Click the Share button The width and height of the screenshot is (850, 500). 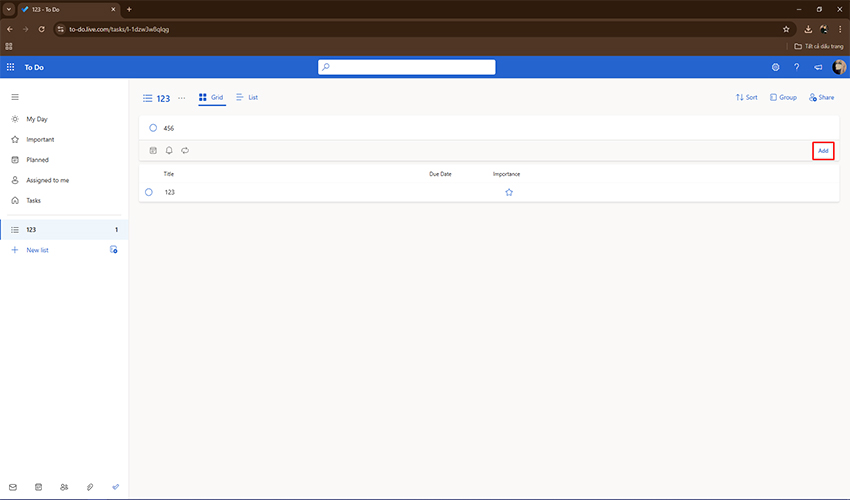tap(821, 98)
